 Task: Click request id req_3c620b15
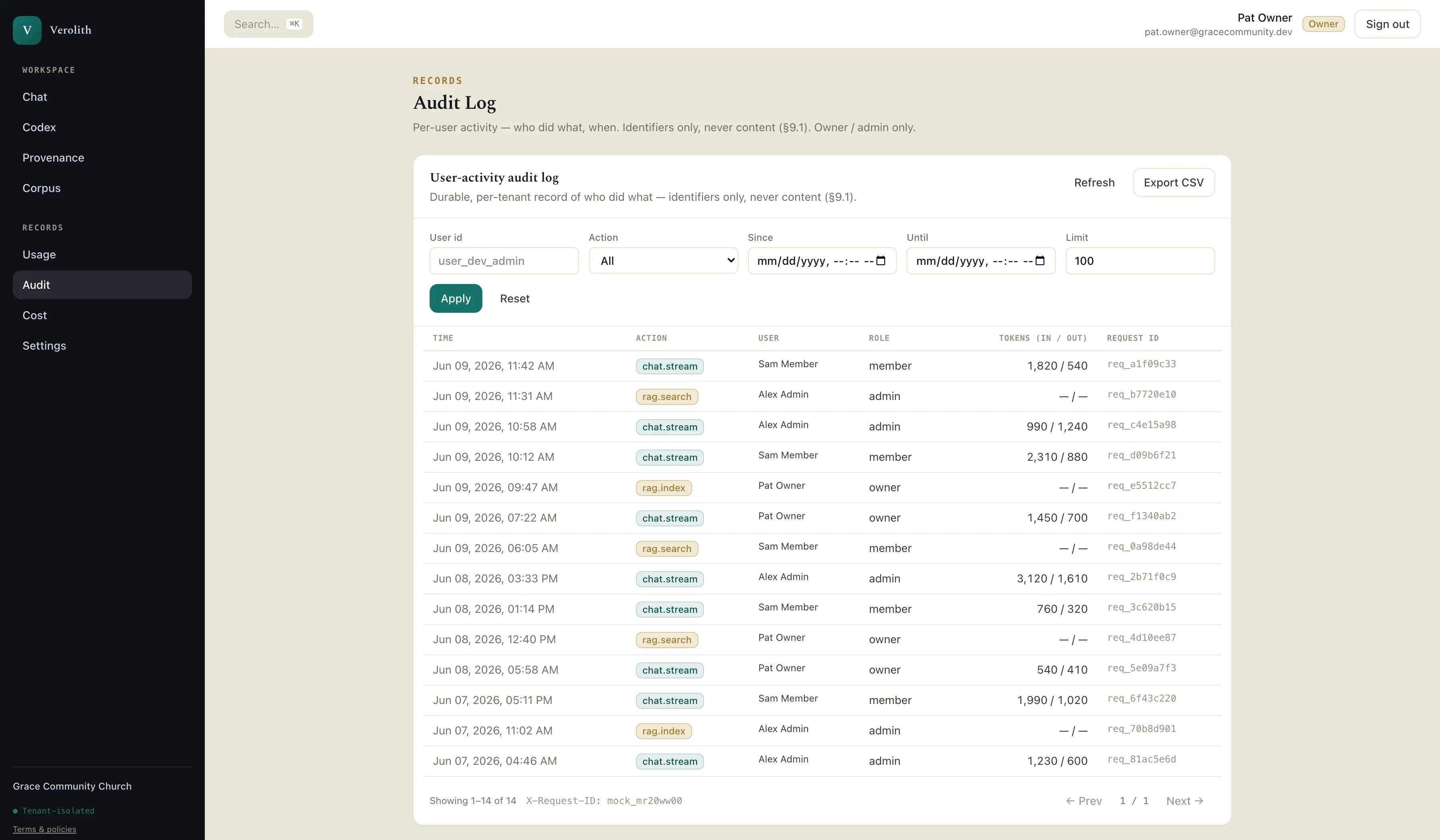pyautogui.click(x=1142, y=607)
